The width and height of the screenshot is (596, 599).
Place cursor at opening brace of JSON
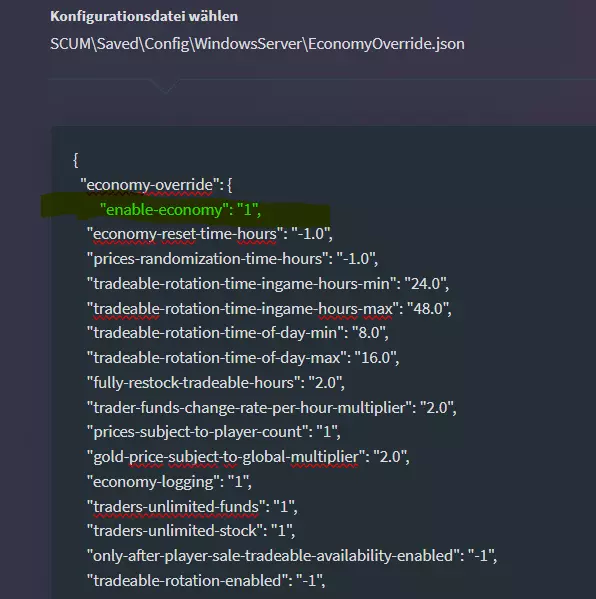[x=76, y=160]
